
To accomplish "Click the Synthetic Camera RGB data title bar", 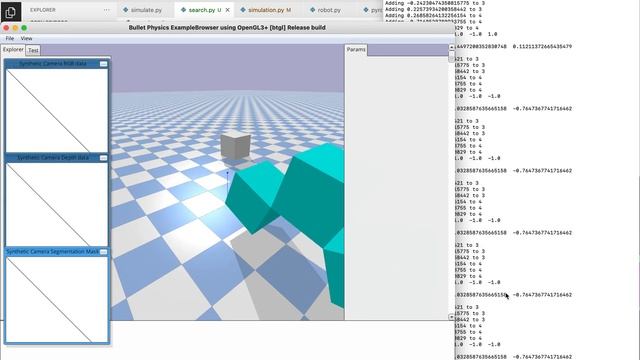I will pos(52,64).
